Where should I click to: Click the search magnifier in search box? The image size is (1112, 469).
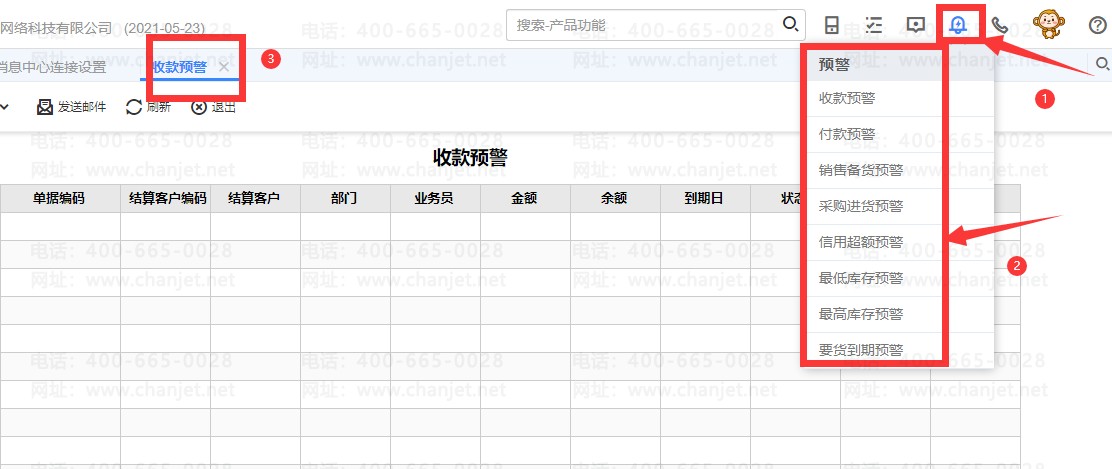pos(790,24)
